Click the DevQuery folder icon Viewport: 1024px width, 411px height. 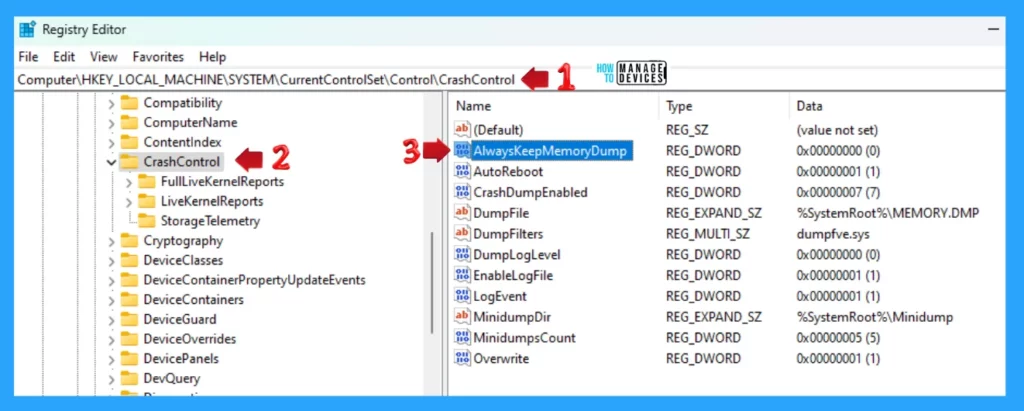click(129, 378)
